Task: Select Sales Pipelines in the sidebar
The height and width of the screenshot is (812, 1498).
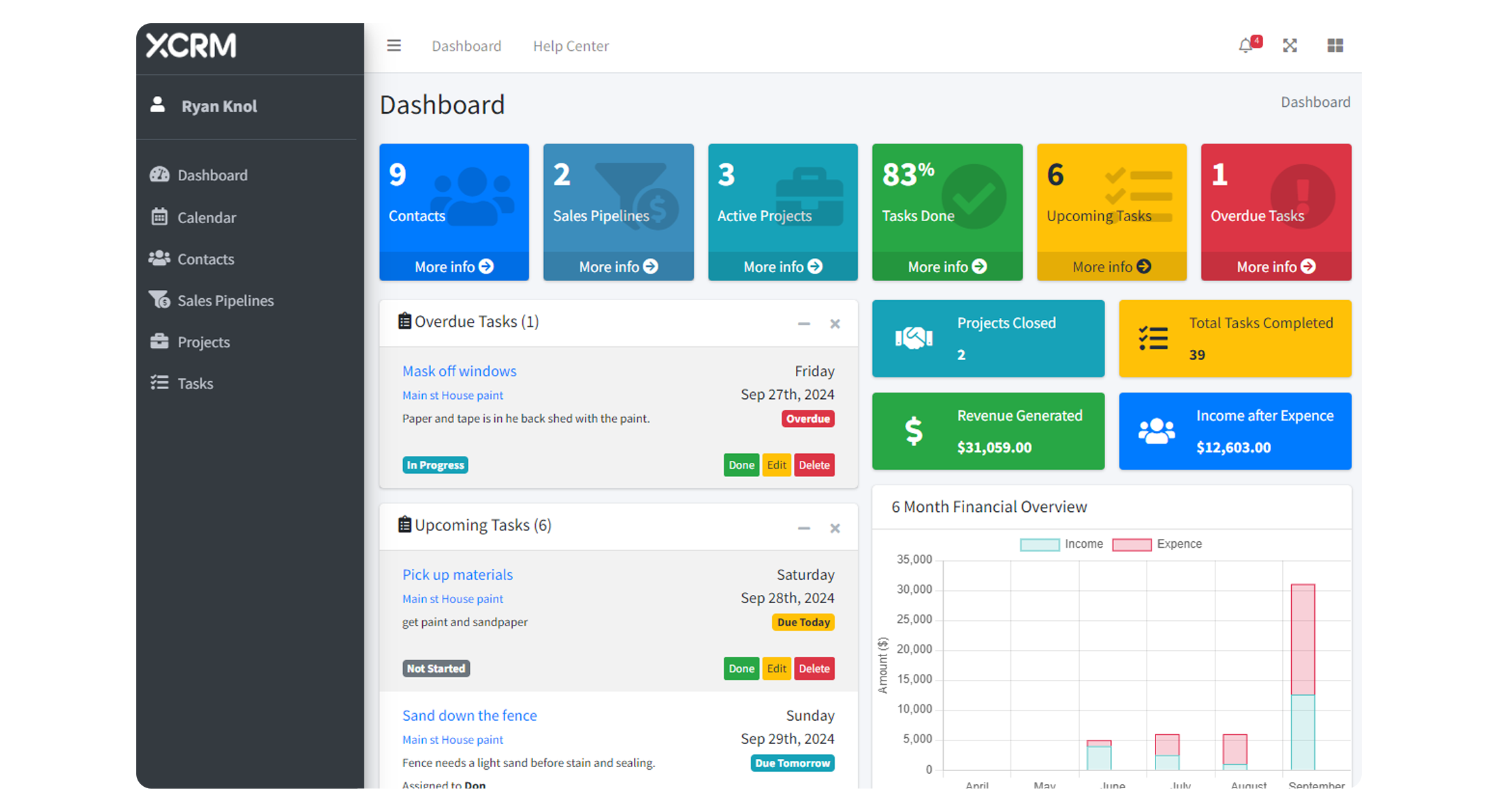Action: 225,300
